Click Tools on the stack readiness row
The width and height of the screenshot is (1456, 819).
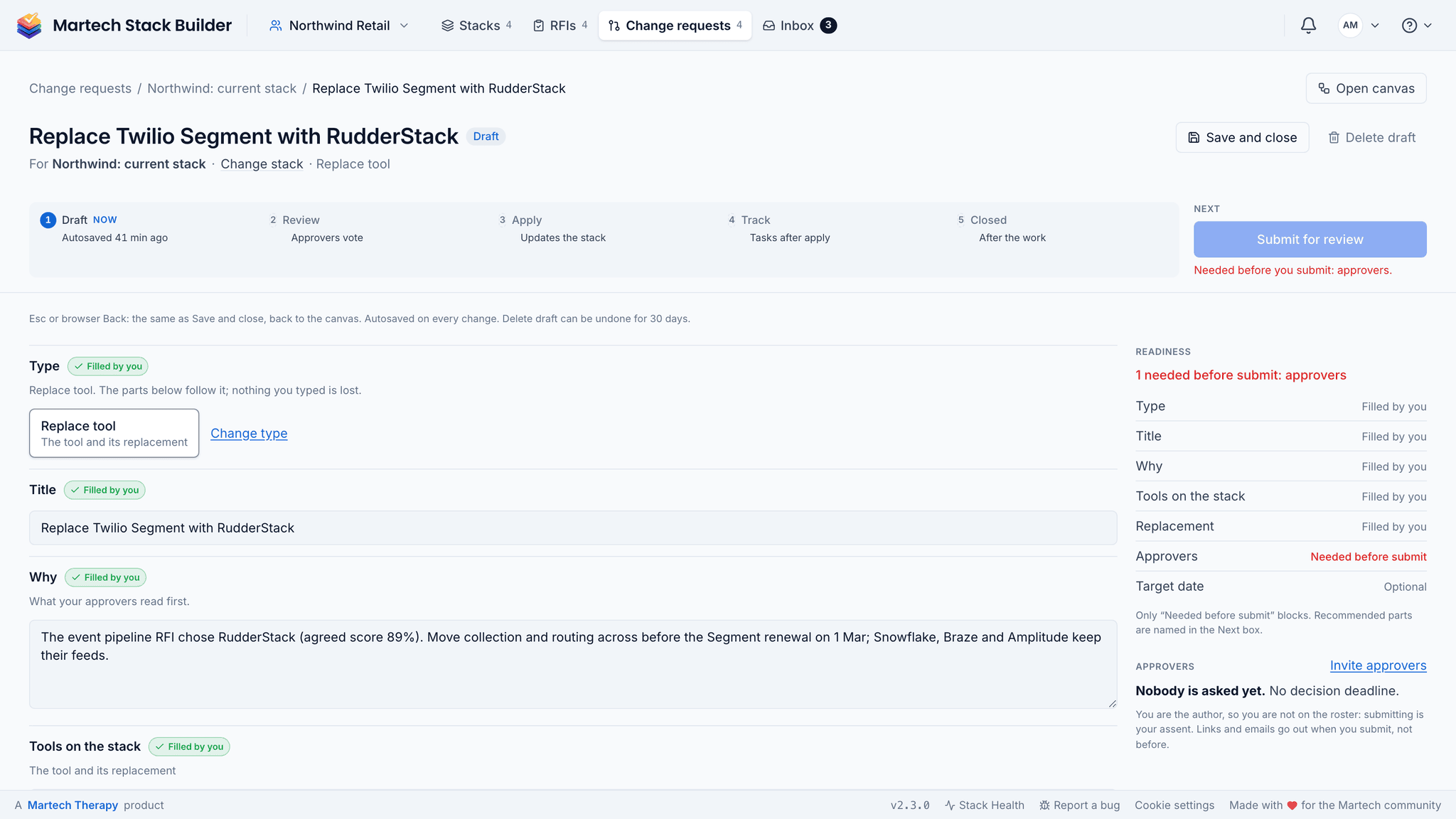point(1280,496)
